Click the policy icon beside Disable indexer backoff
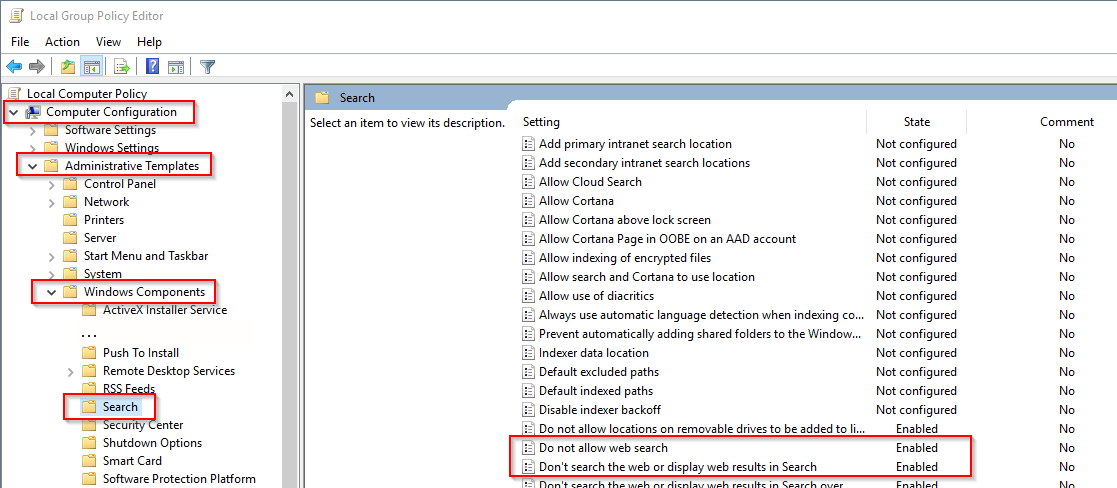Screen dimensions: 1117x488 coord(529,410)
